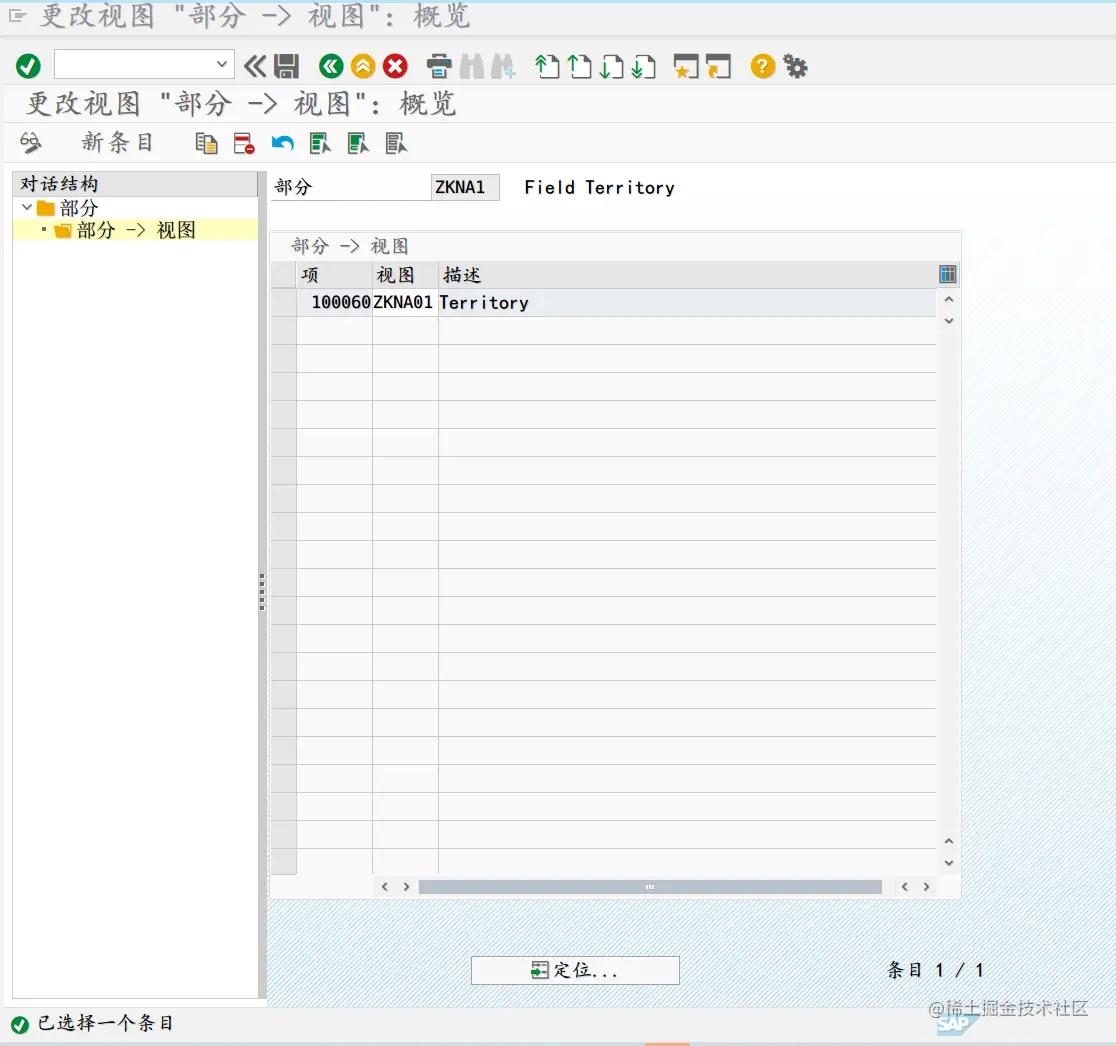Open table column settings icon
The image size is (1116, 1046).
(947, 274)
